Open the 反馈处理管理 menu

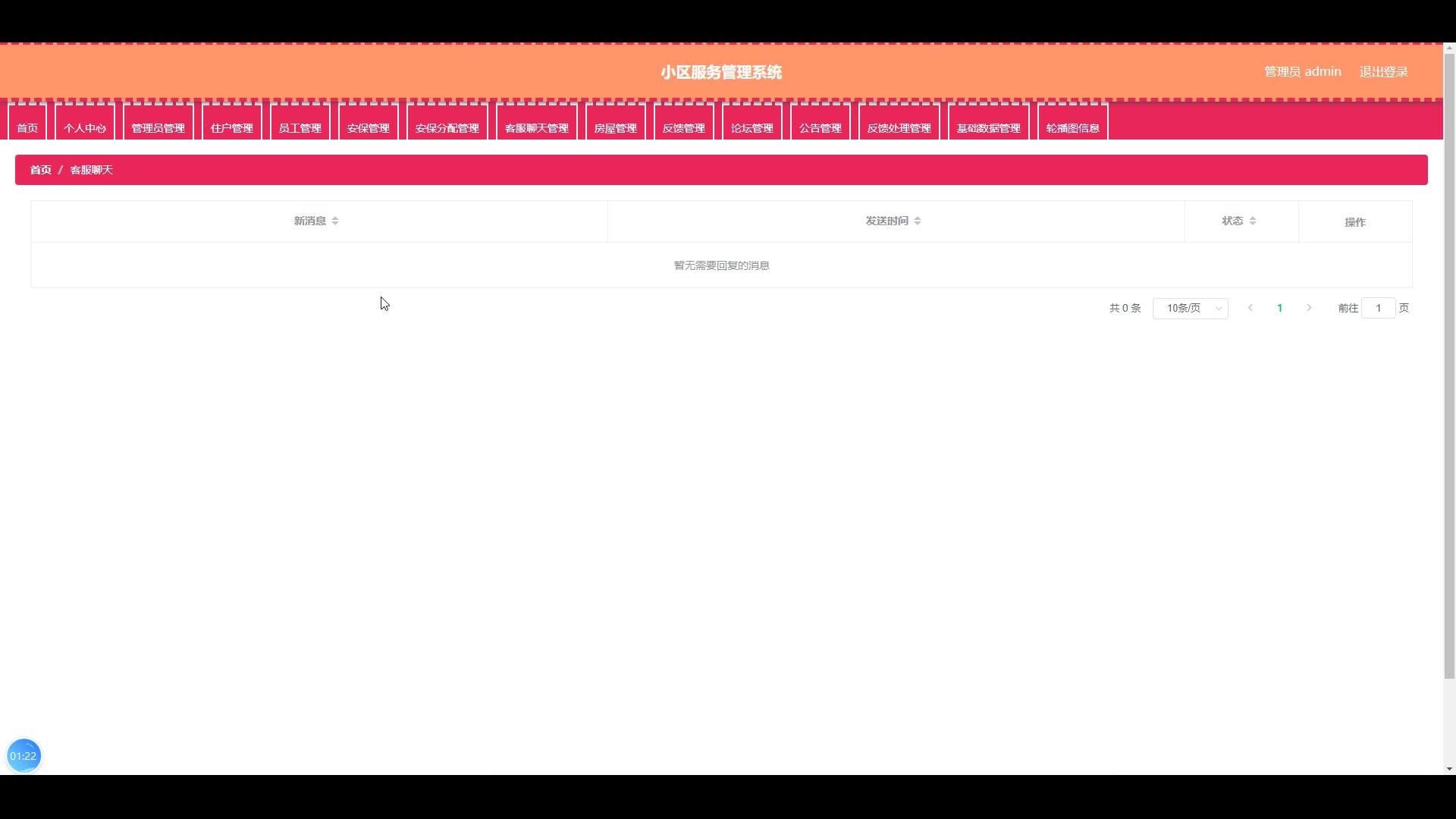pyautogui.click(x=899, y=127)
